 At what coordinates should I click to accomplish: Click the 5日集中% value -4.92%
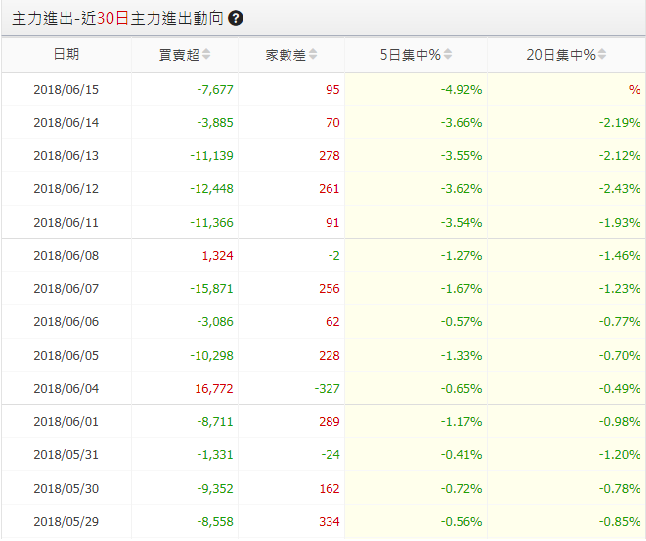[461, 90]
